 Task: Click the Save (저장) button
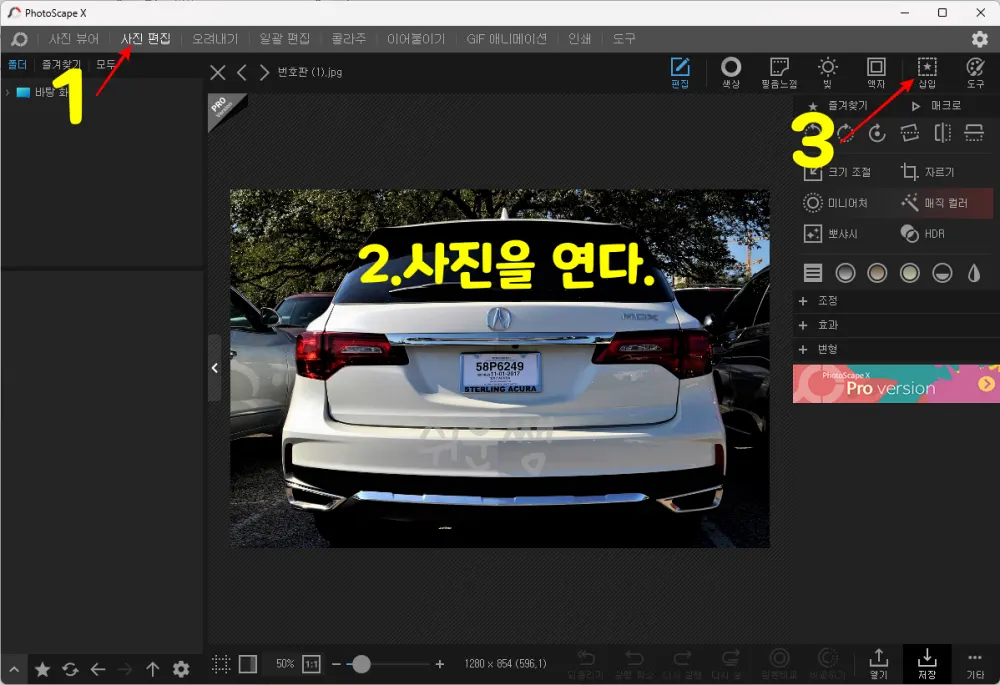tap(927, 664)
